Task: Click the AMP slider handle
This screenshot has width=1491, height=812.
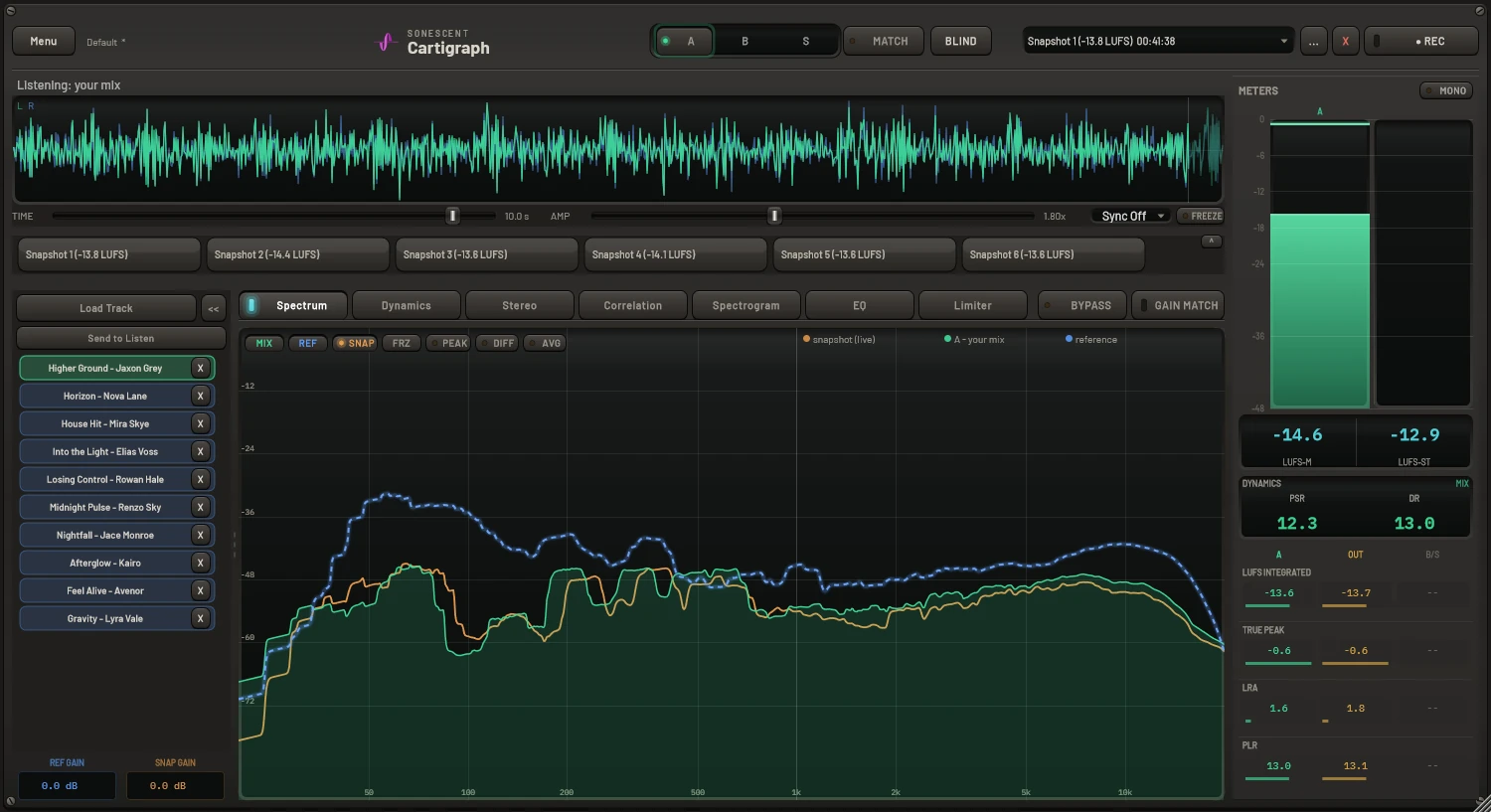Action: click(x=774, y=216)
